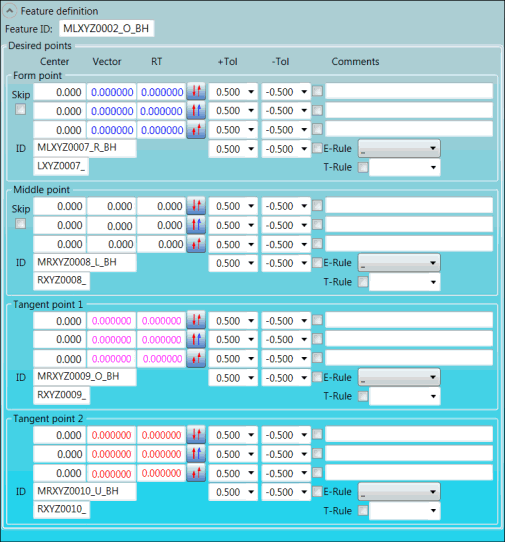Click first-row Center value in Form point
Viewport: 505px width, 542px height.
click(x=59, y=92)
